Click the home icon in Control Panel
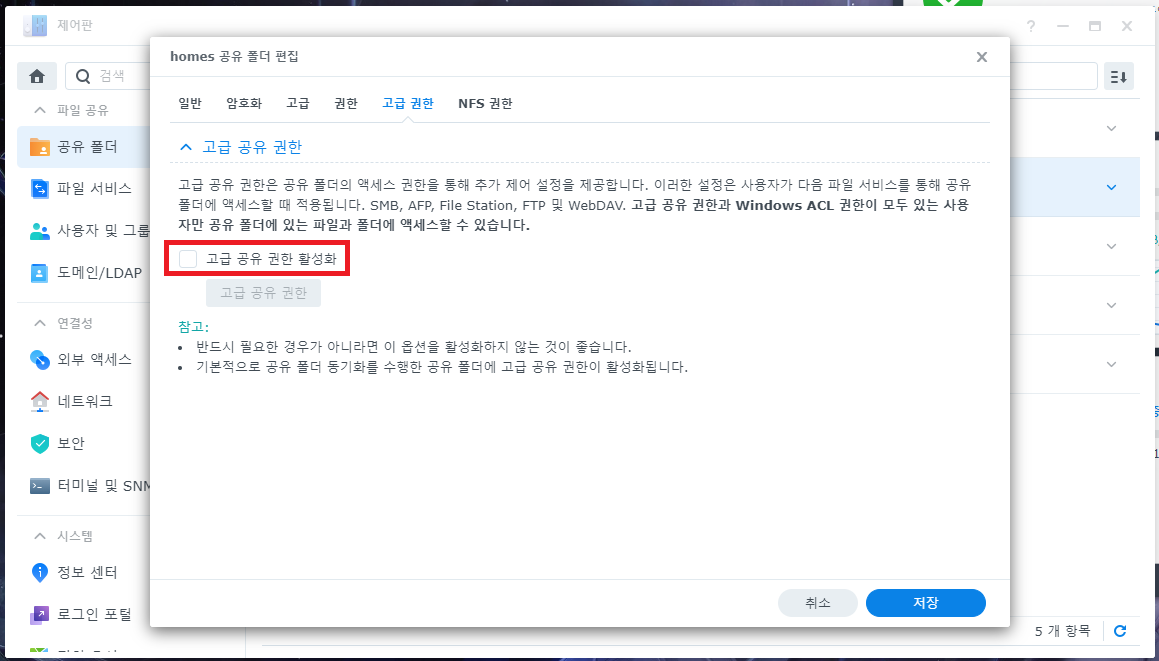The width and height of the screenshot is (1159, 661). pos(37,76)
